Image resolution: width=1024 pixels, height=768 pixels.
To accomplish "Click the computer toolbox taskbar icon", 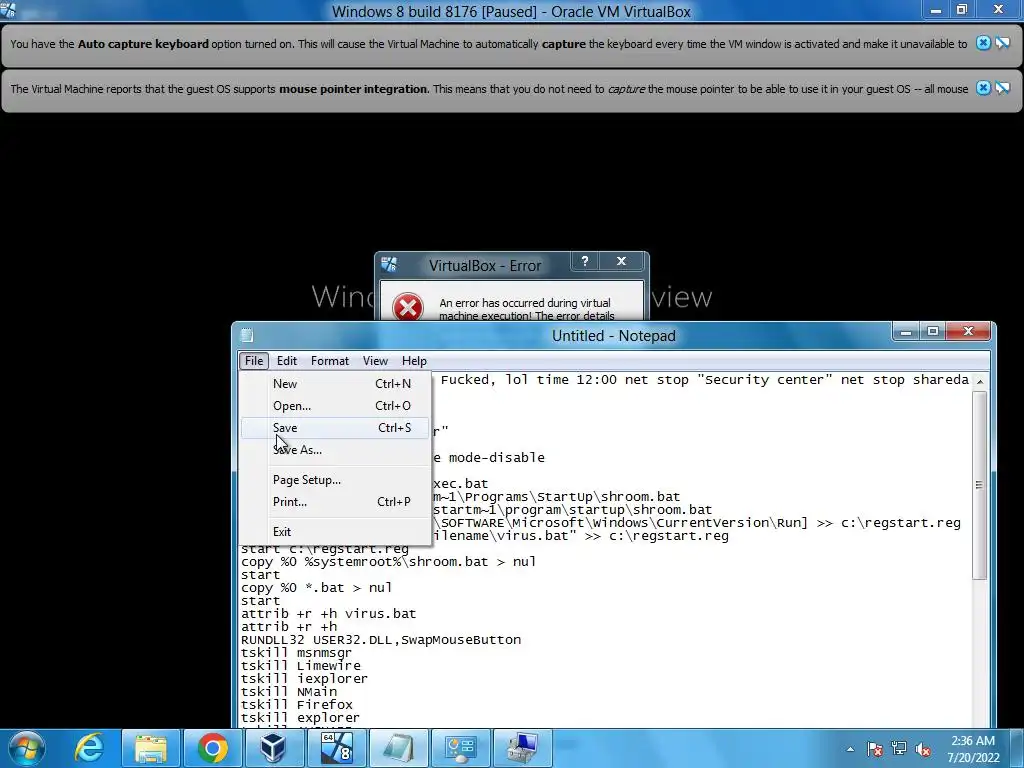I will click(x=522, y=748).
